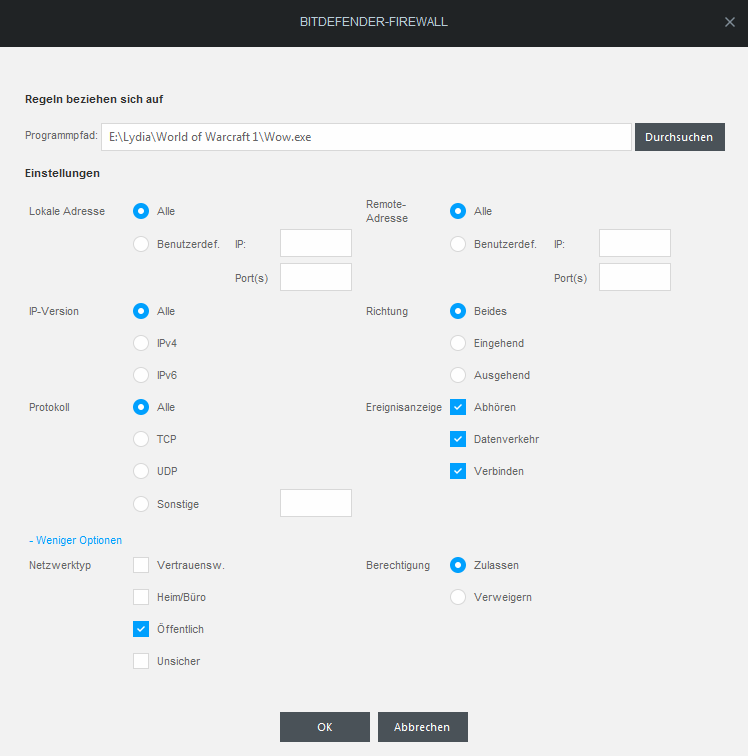Click the Durchsuchen browse button
Image resolution: width=748 pixels, height=756 pixels.
680,137
